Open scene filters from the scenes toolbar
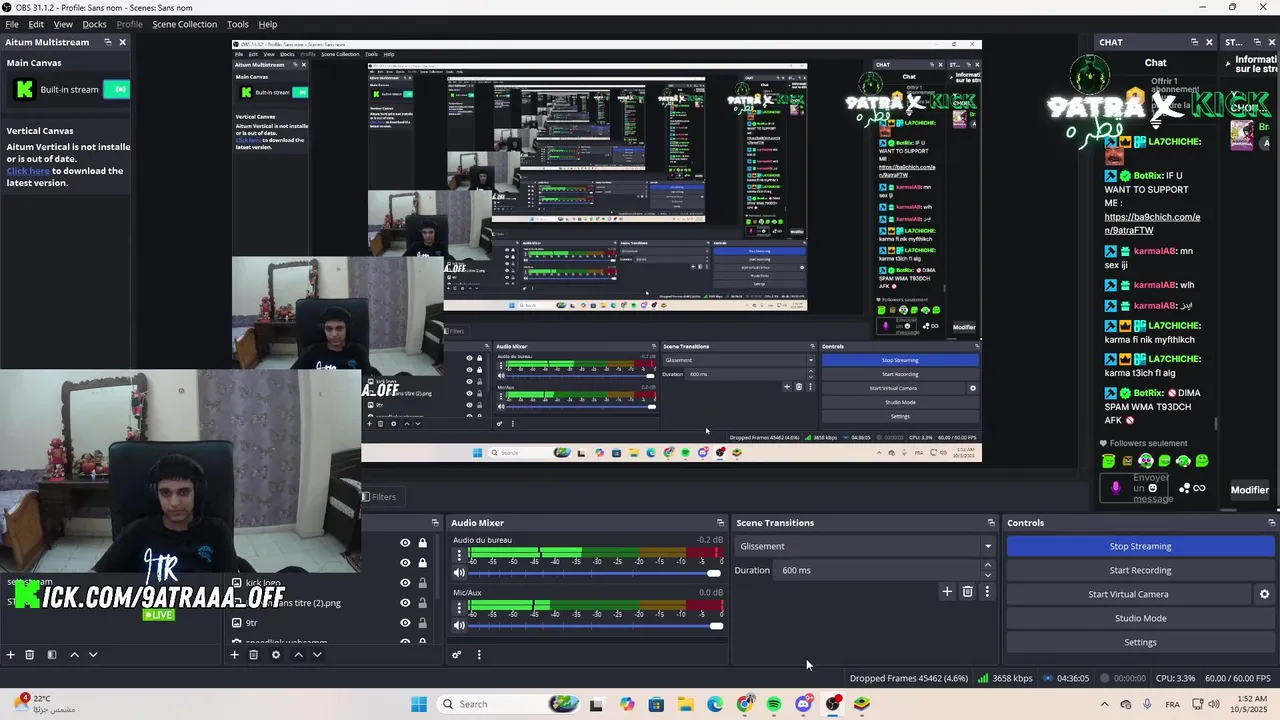Image resolution: width=1280 pixels, height=720 pixels. point(51,655)
